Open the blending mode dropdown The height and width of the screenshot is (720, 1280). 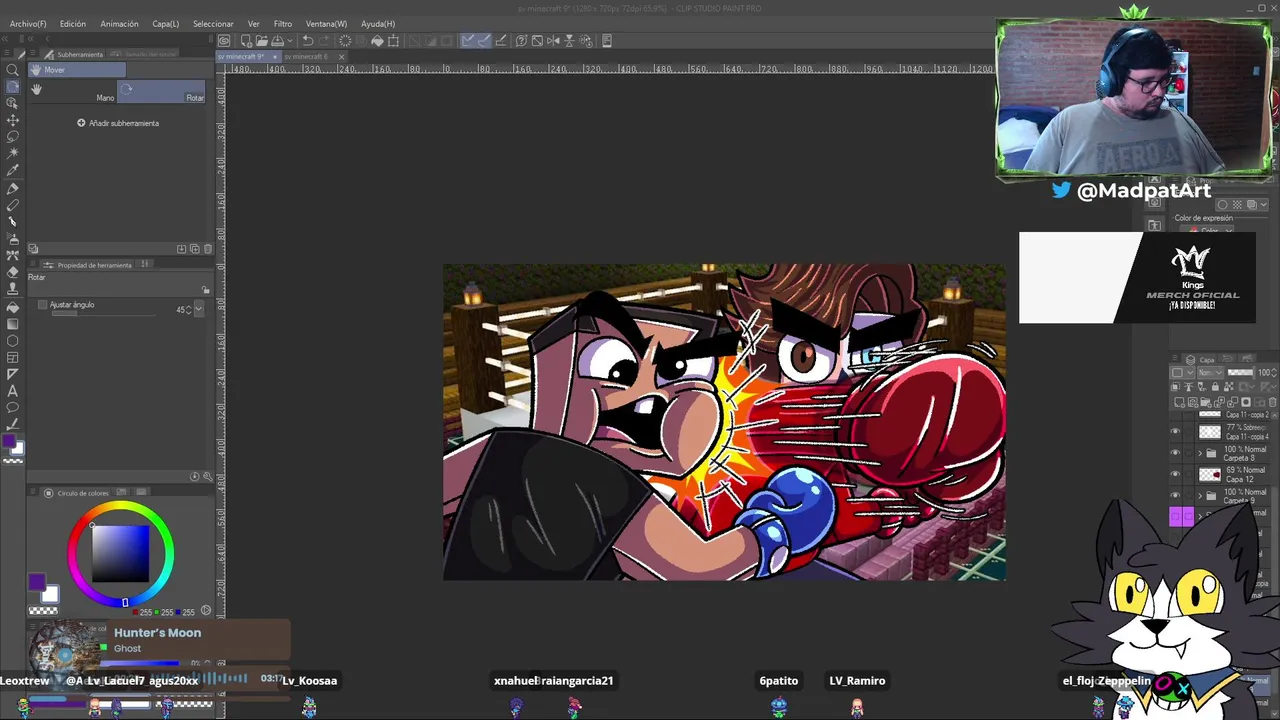(x=1210, y=372)
